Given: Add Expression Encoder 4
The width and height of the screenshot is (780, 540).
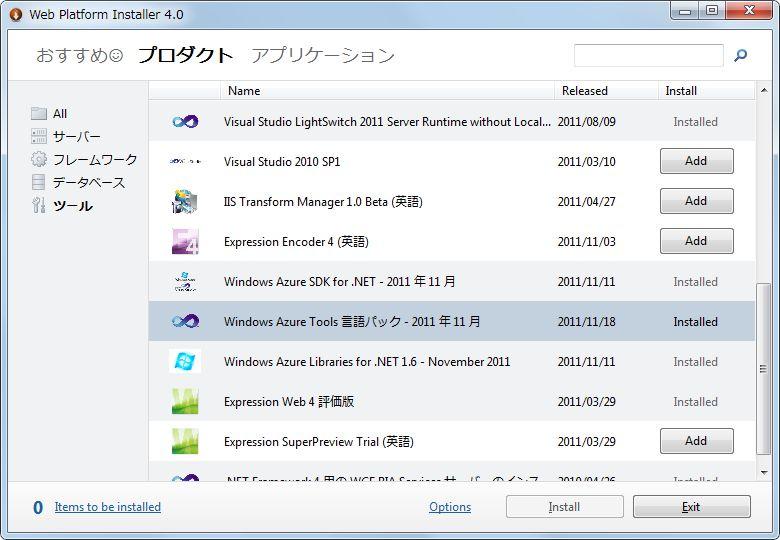Looking at the screenshot, I should [696, 241].
